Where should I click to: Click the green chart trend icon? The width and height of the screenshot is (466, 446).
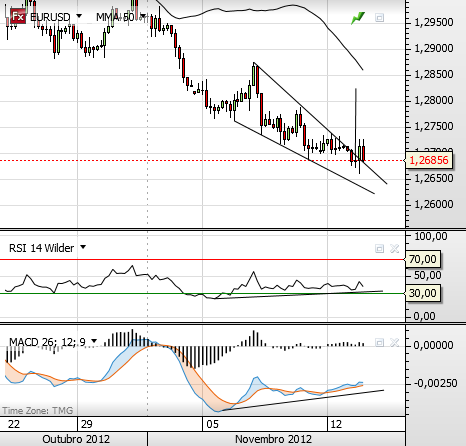coord(358,18)
